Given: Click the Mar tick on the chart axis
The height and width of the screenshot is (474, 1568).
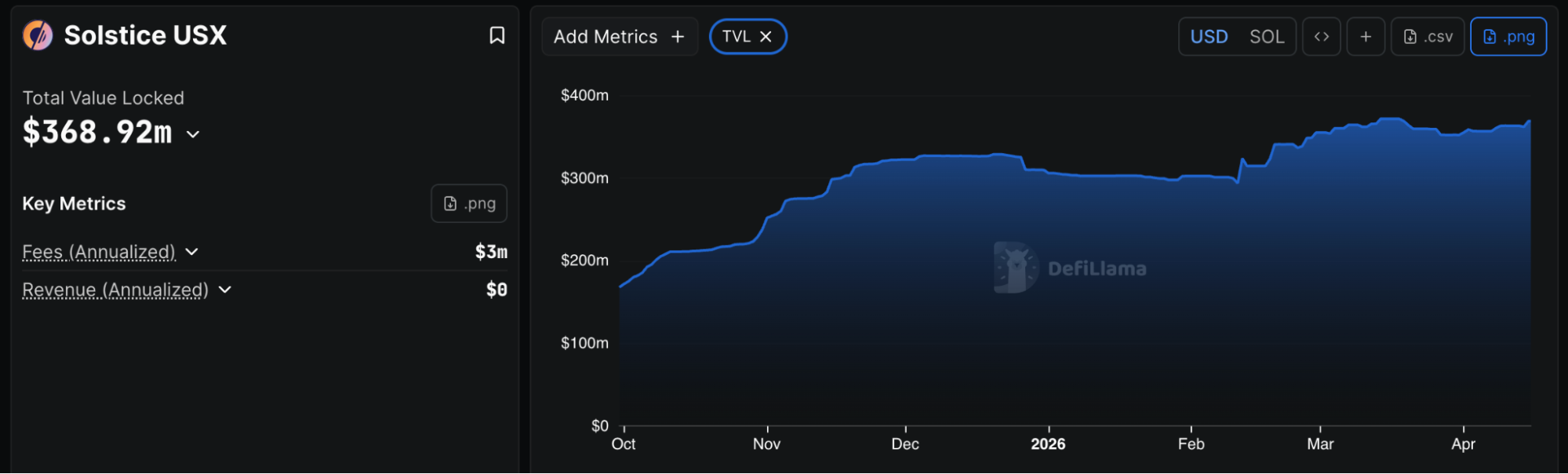Looking at the screenshot, I should click(1320, 444).
